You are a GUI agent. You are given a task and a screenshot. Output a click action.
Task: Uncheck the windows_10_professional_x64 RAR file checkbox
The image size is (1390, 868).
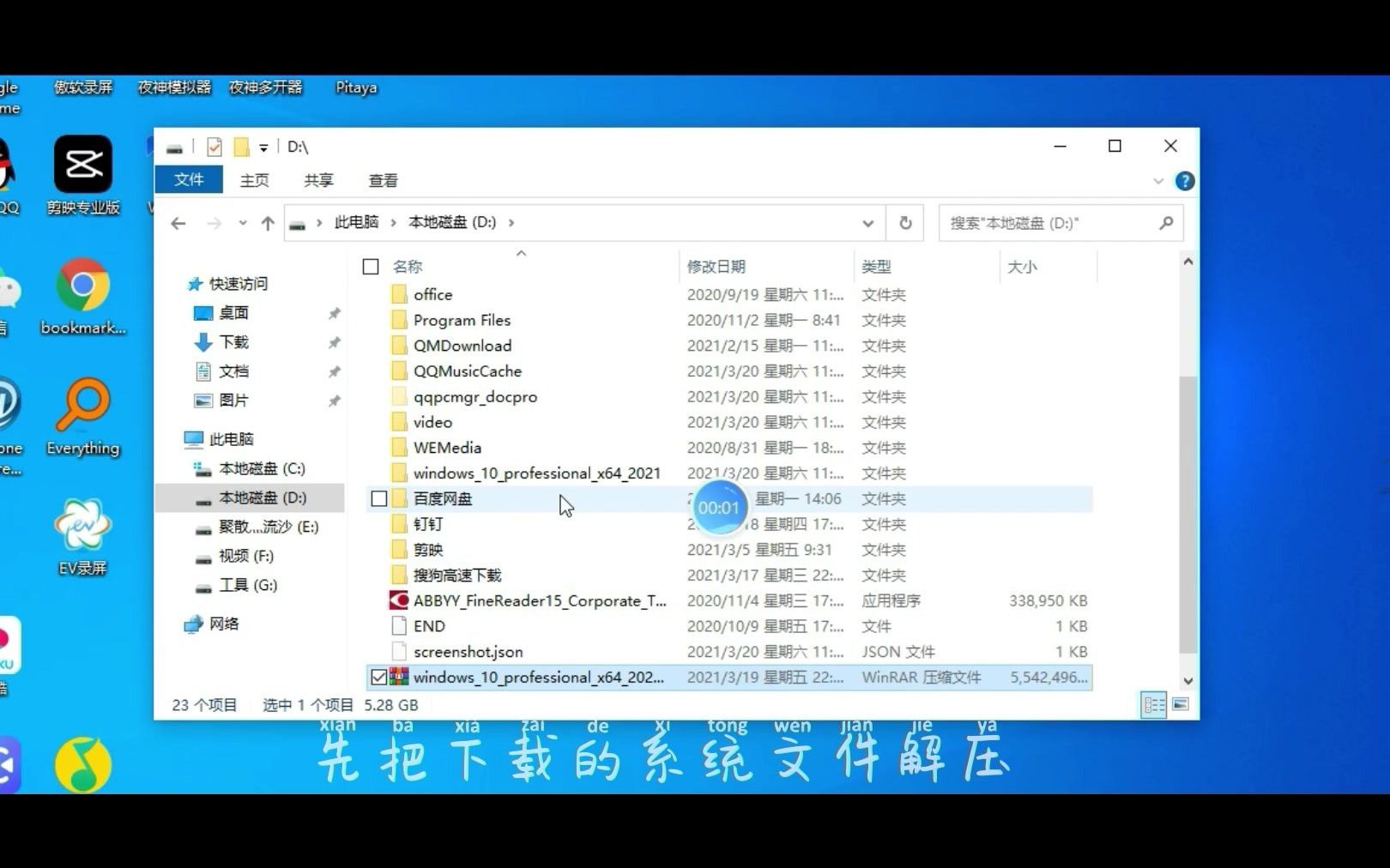(378, 677)
